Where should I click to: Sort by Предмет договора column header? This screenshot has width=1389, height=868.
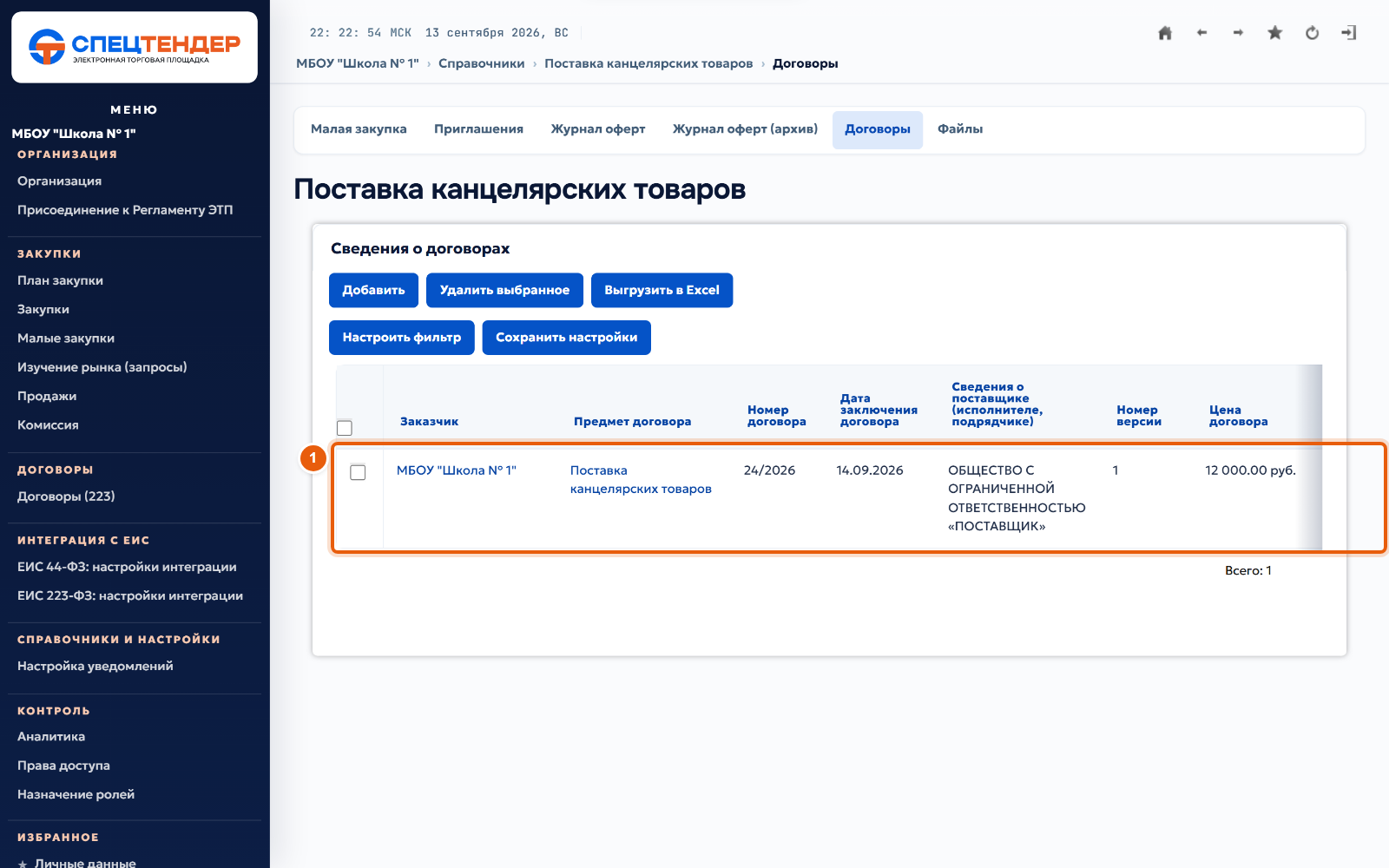(632, 422)
